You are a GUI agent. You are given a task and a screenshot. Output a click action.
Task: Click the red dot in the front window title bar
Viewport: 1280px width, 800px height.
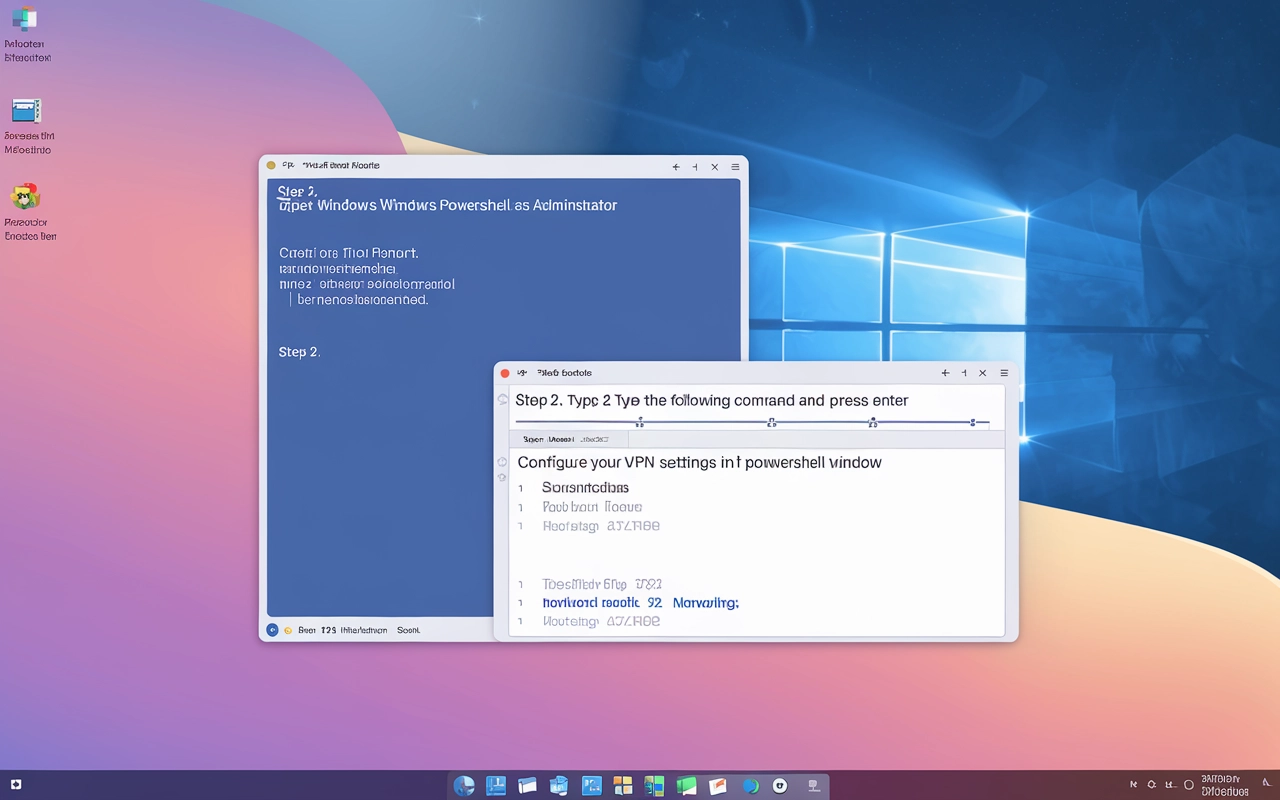pyautogui.click(x=505, y=373)
